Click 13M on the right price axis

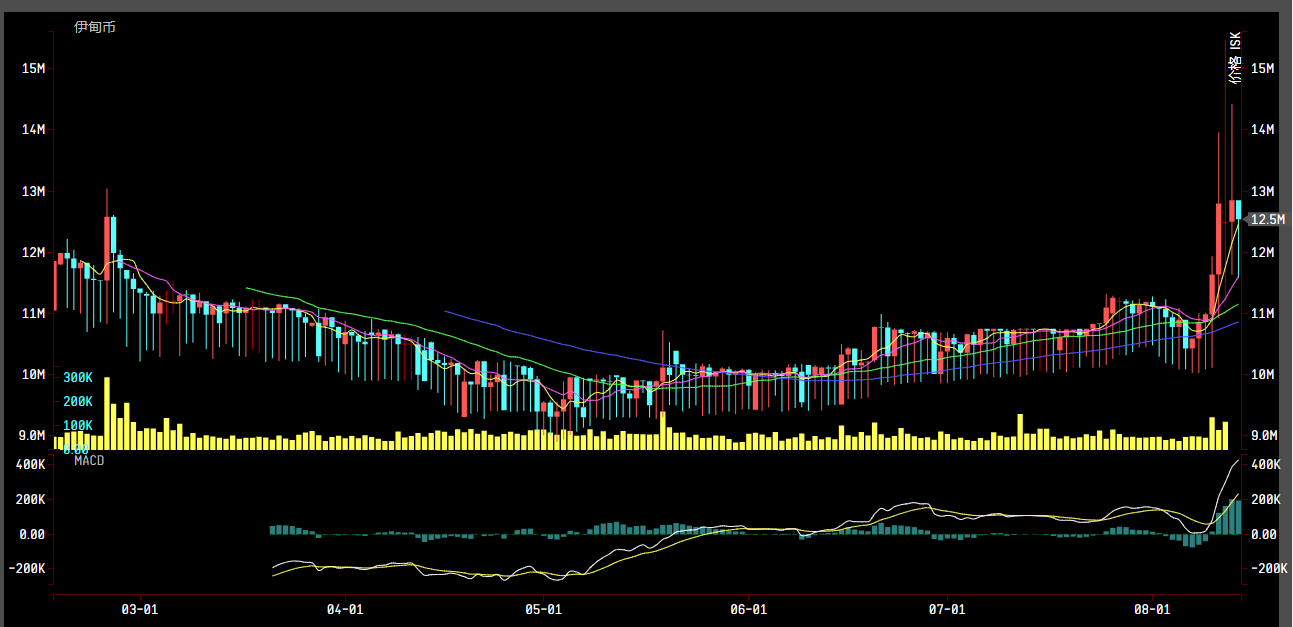[1263, 191]
